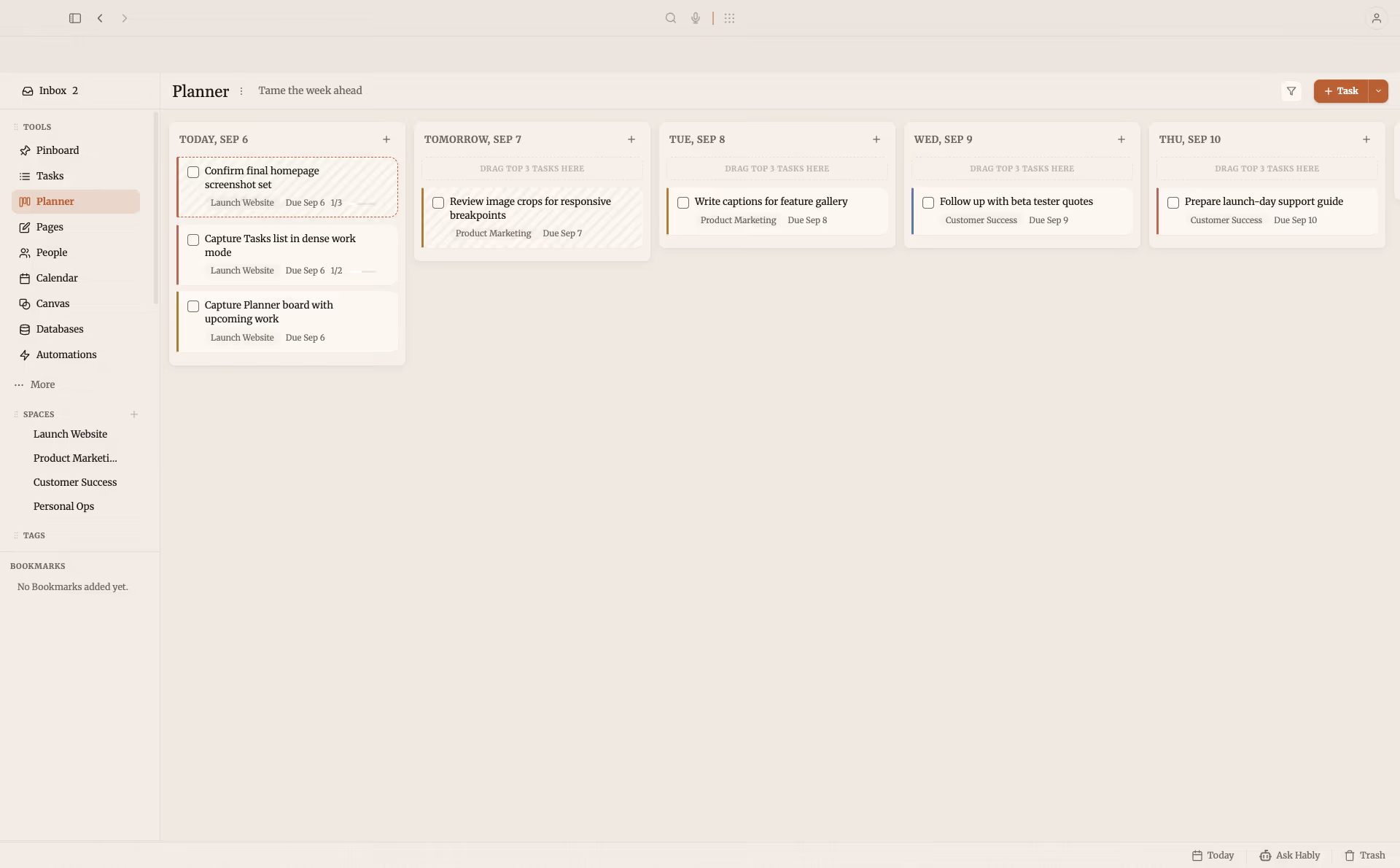Open the Launch Website space
Image resolution: width=1400 pixels, height=868 pixels.
tap(70, 434)
